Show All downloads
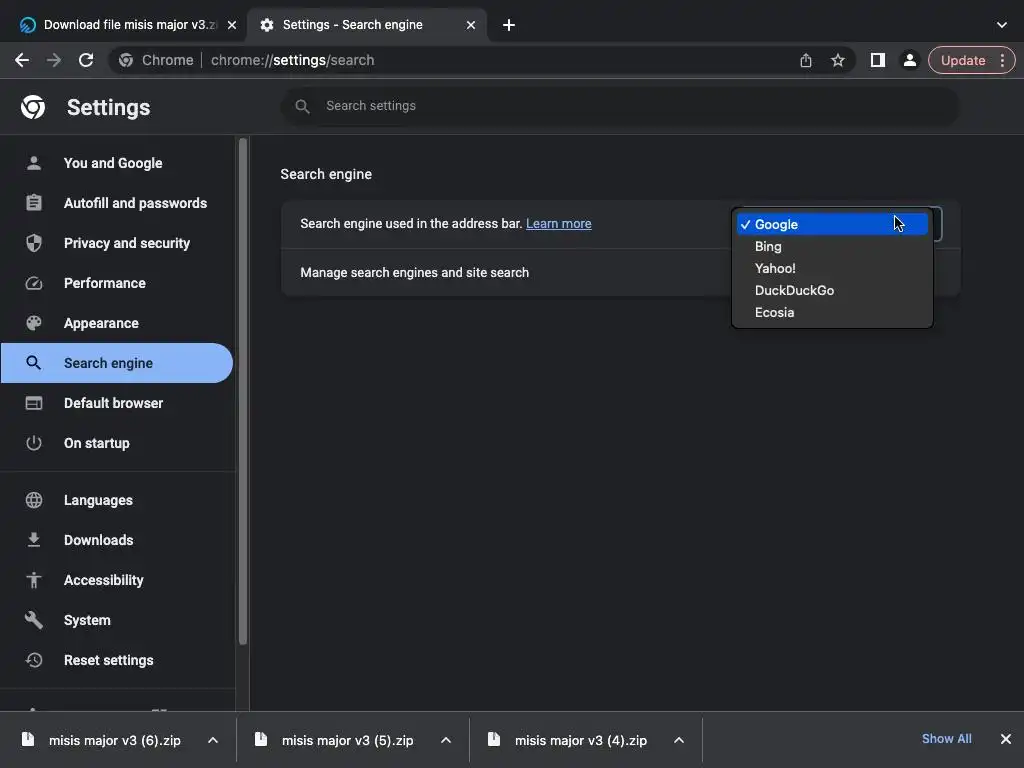 point(946,739)
